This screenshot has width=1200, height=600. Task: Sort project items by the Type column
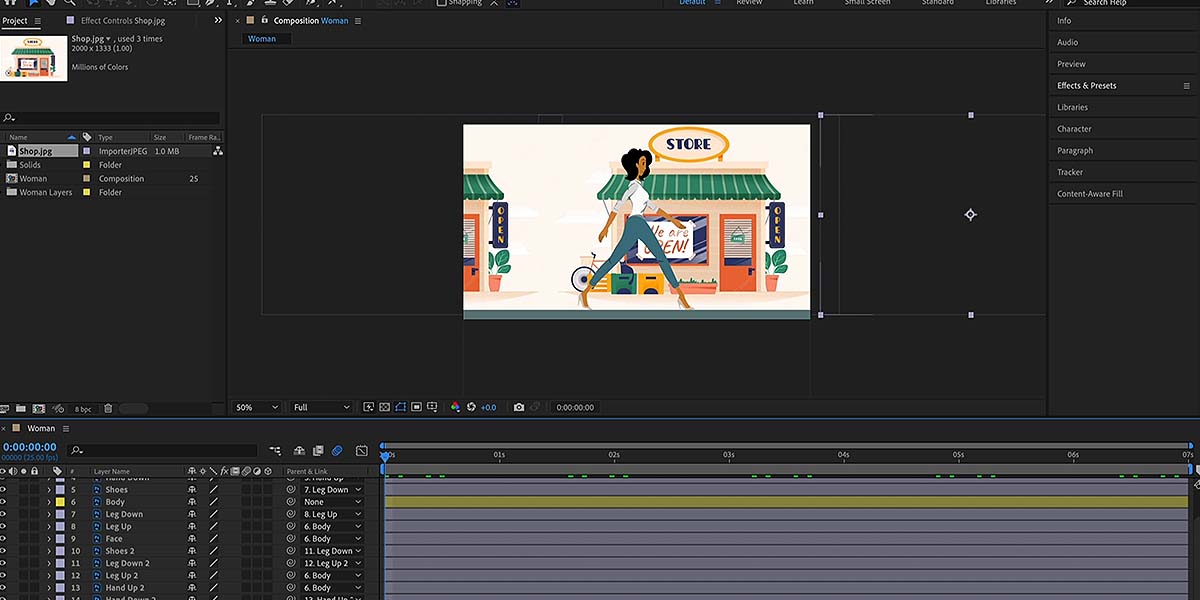pyautogui.click(x=105, y=137)
